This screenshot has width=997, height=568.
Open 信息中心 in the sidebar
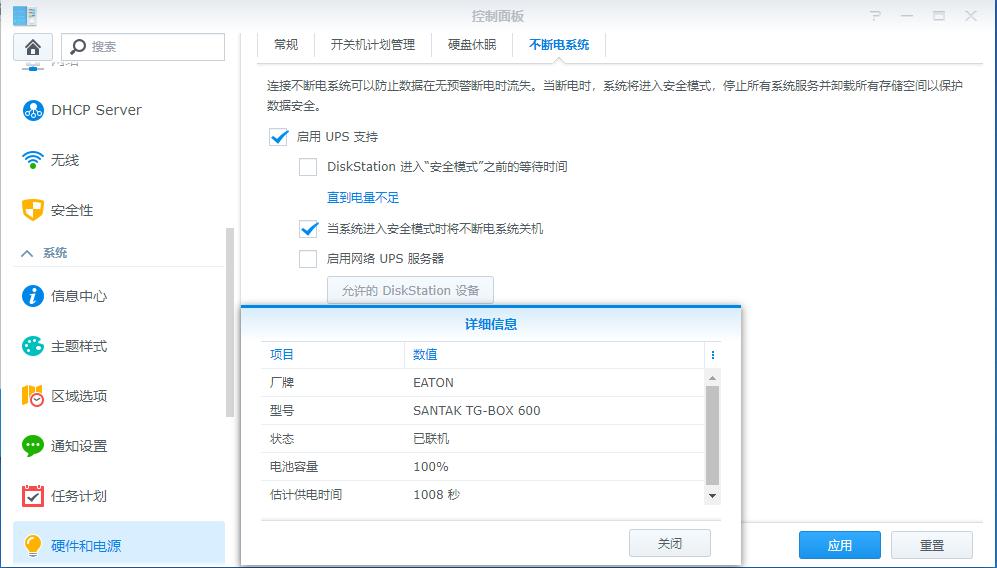(x=79, y=296)
